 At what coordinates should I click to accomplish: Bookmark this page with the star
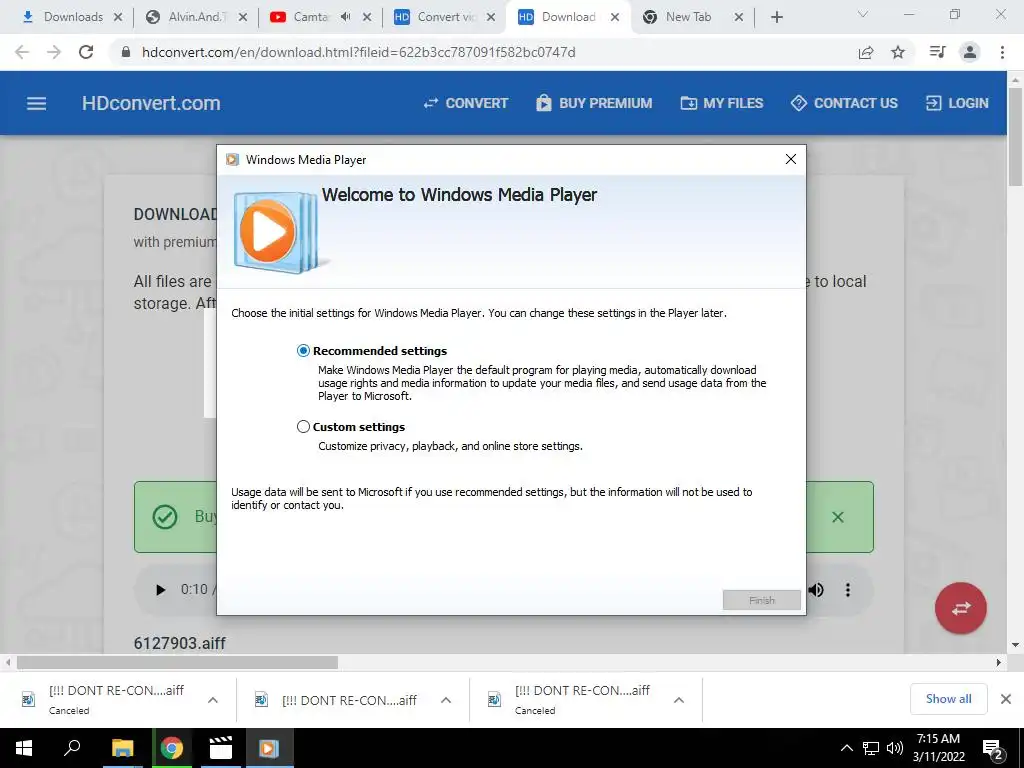898,52
